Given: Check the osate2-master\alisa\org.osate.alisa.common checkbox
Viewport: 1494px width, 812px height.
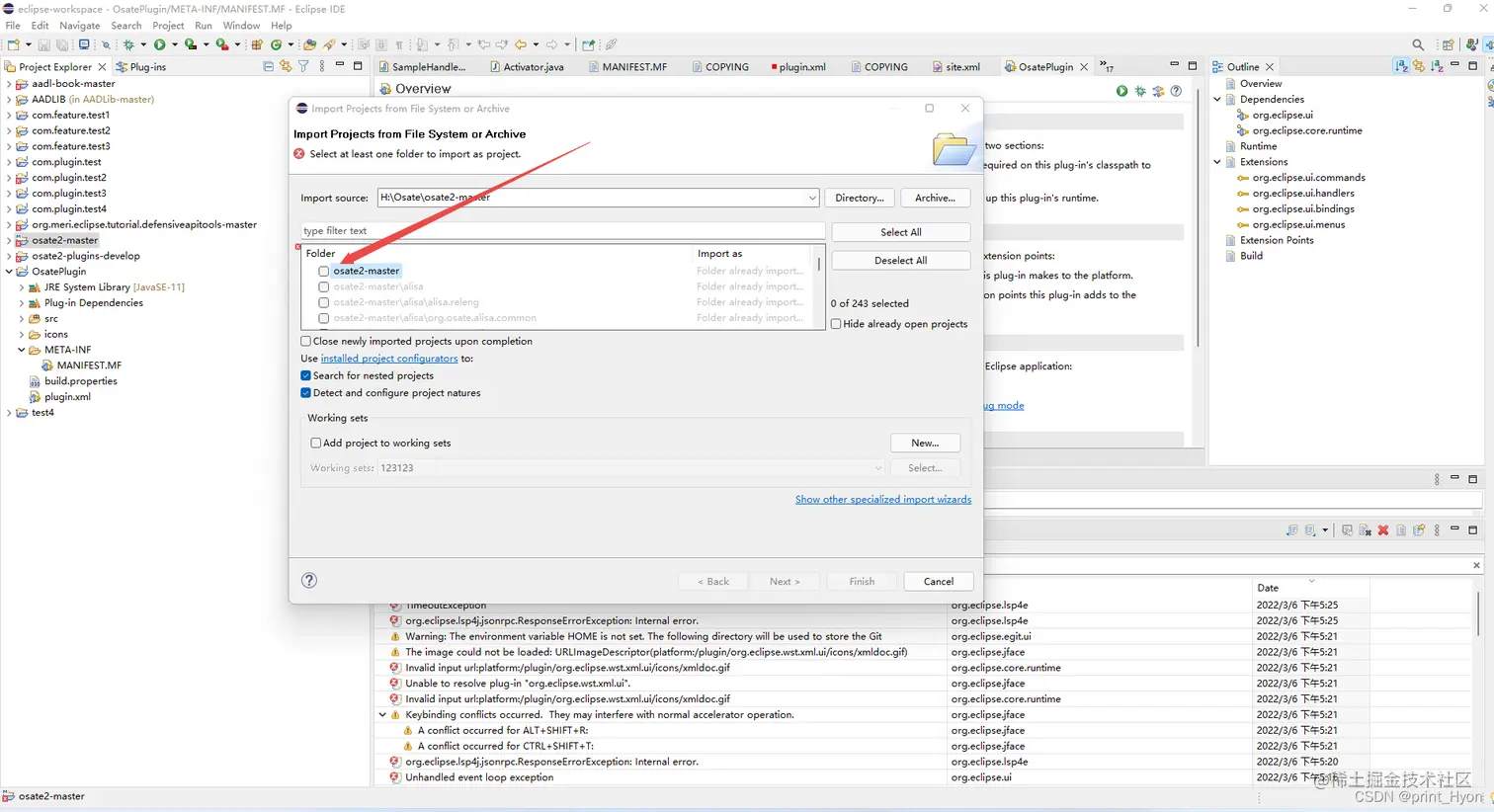Looking at the screenshot, I should [x=323, y=318].
